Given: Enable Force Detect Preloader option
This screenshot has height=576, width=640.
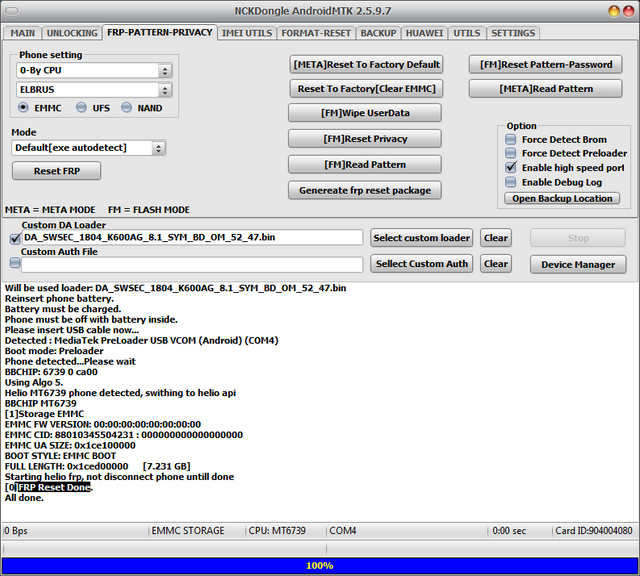Looking at the screenshot, I should click(x=511, y=153).
